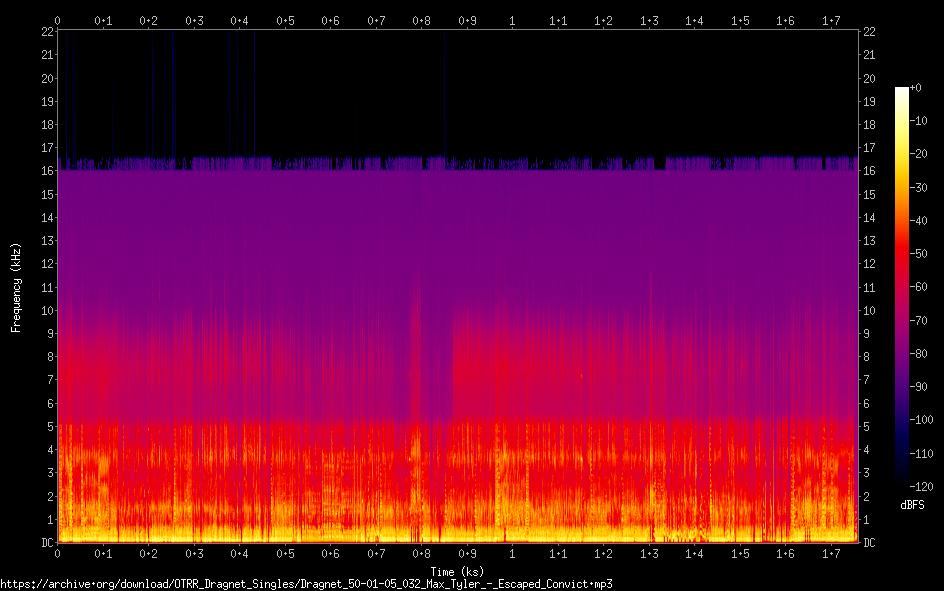Select the 5 kHz label on the right axis
This screenshot has height=591, width=944.
coord(867,427)
